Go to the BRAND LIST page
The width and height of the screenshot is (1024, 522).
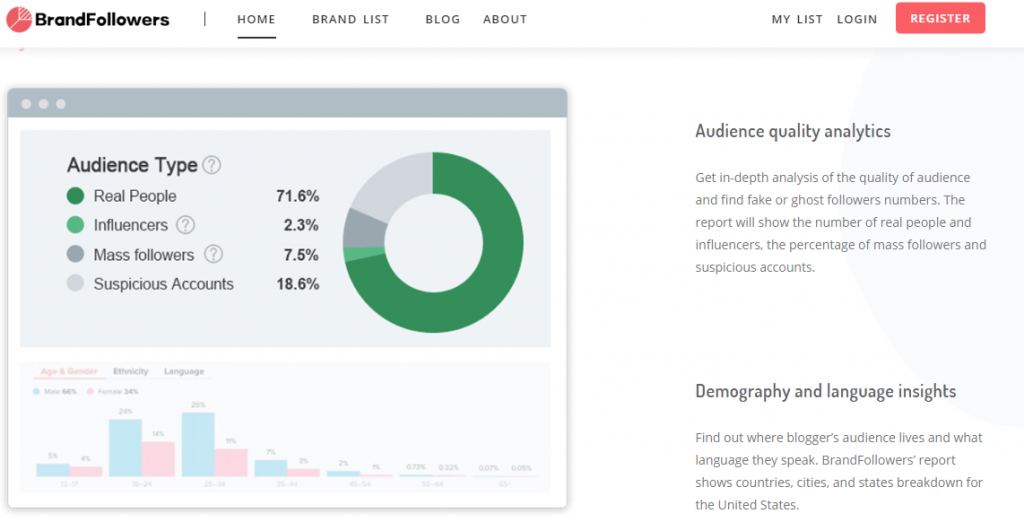[x=351, y=20]
